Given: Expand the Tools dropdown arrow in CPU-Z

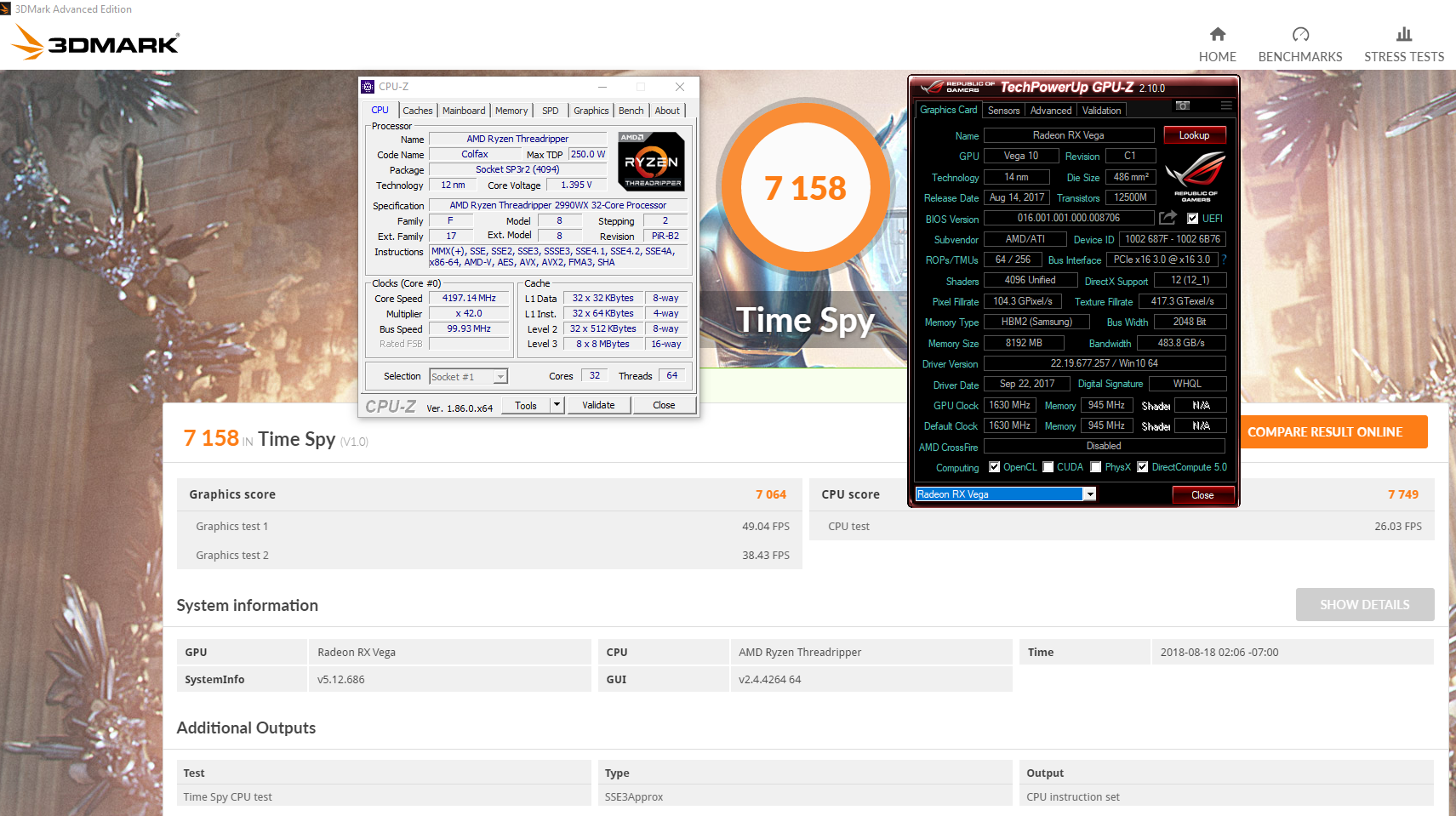Looking at the screenshot, I should [557, 405].
